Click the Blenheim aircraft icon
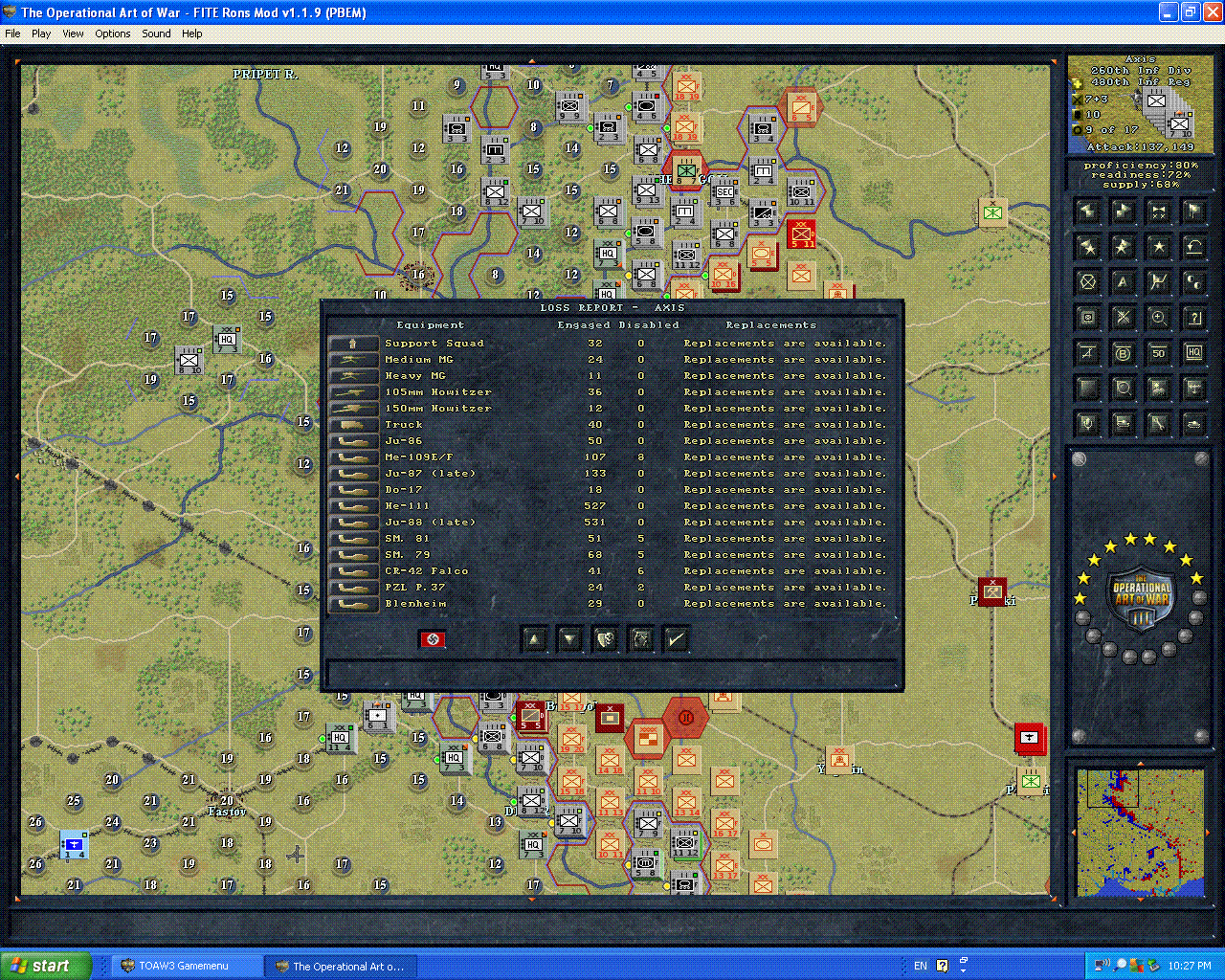Screen dimensions: 1225x980 [353, 603]
